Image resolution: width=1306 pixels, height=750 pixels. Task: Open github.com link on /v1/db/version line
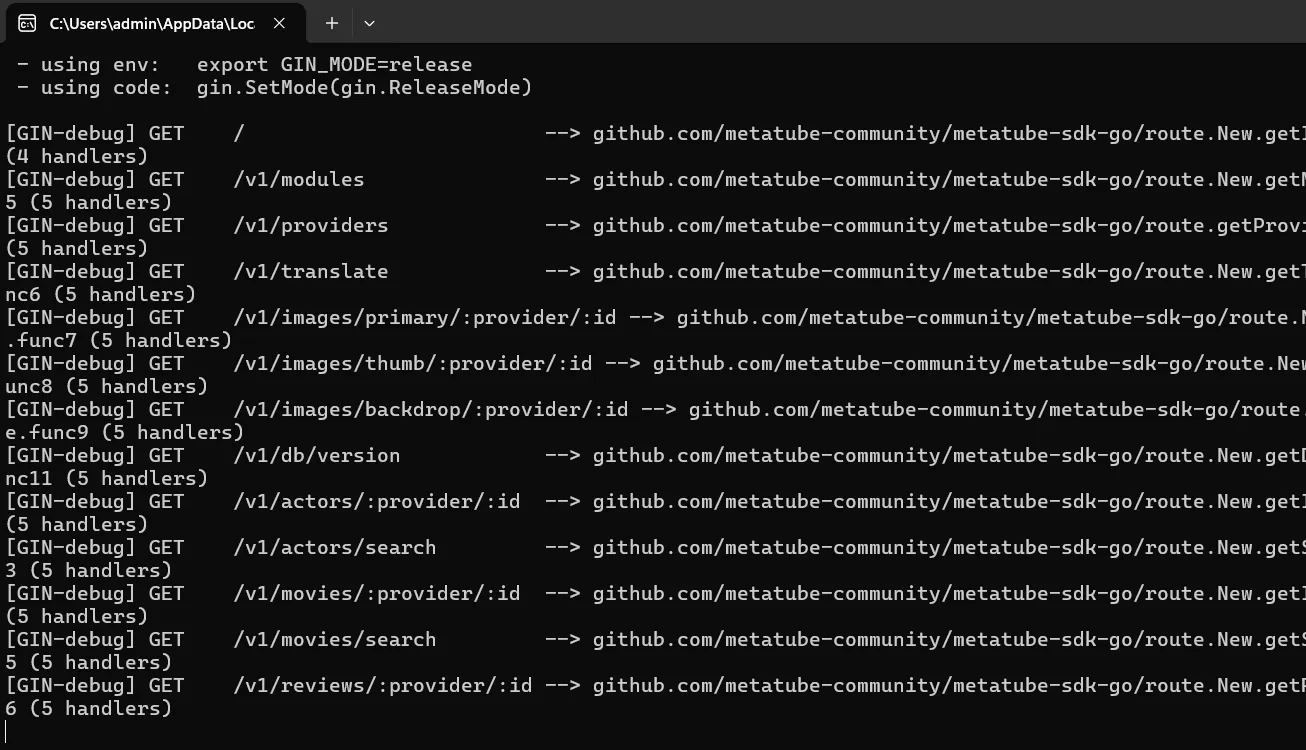click(949, 456)
